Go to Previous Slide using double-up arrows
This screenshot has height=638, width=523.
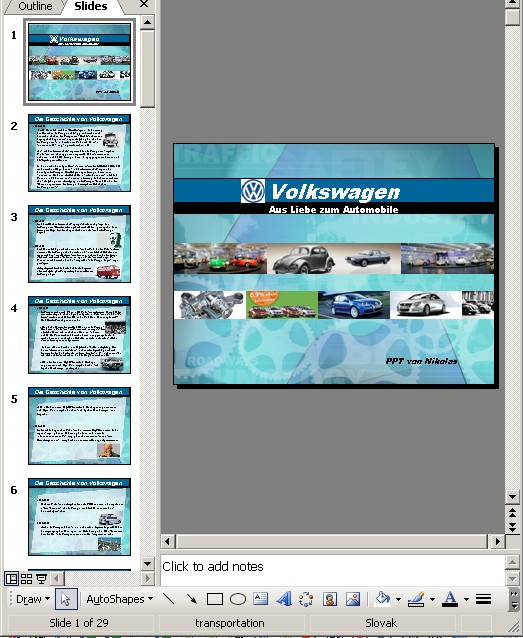click(x=512, y=513)
